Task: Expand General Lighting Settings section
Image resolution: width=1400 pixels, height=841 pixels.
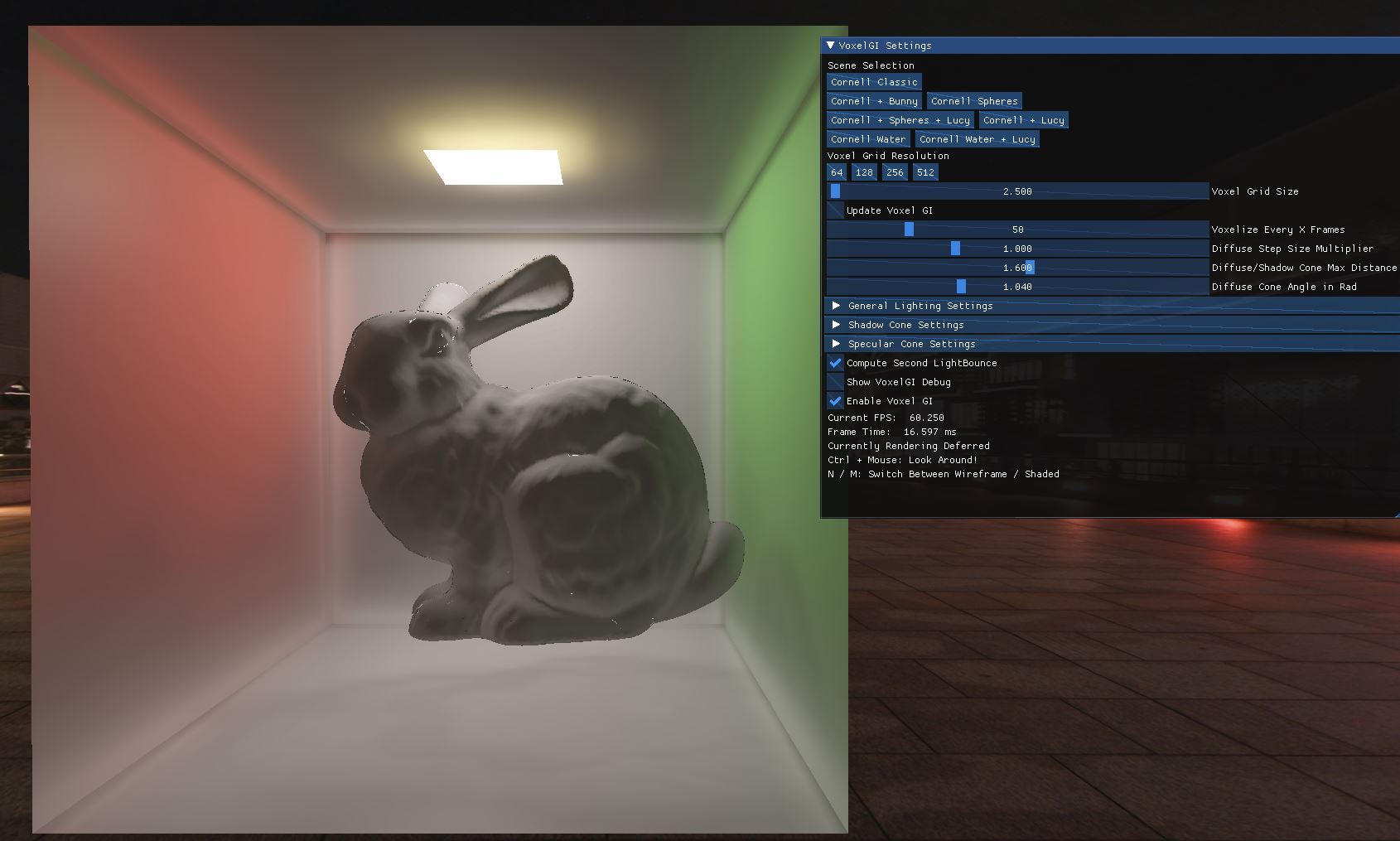Action: pos(837,306)
